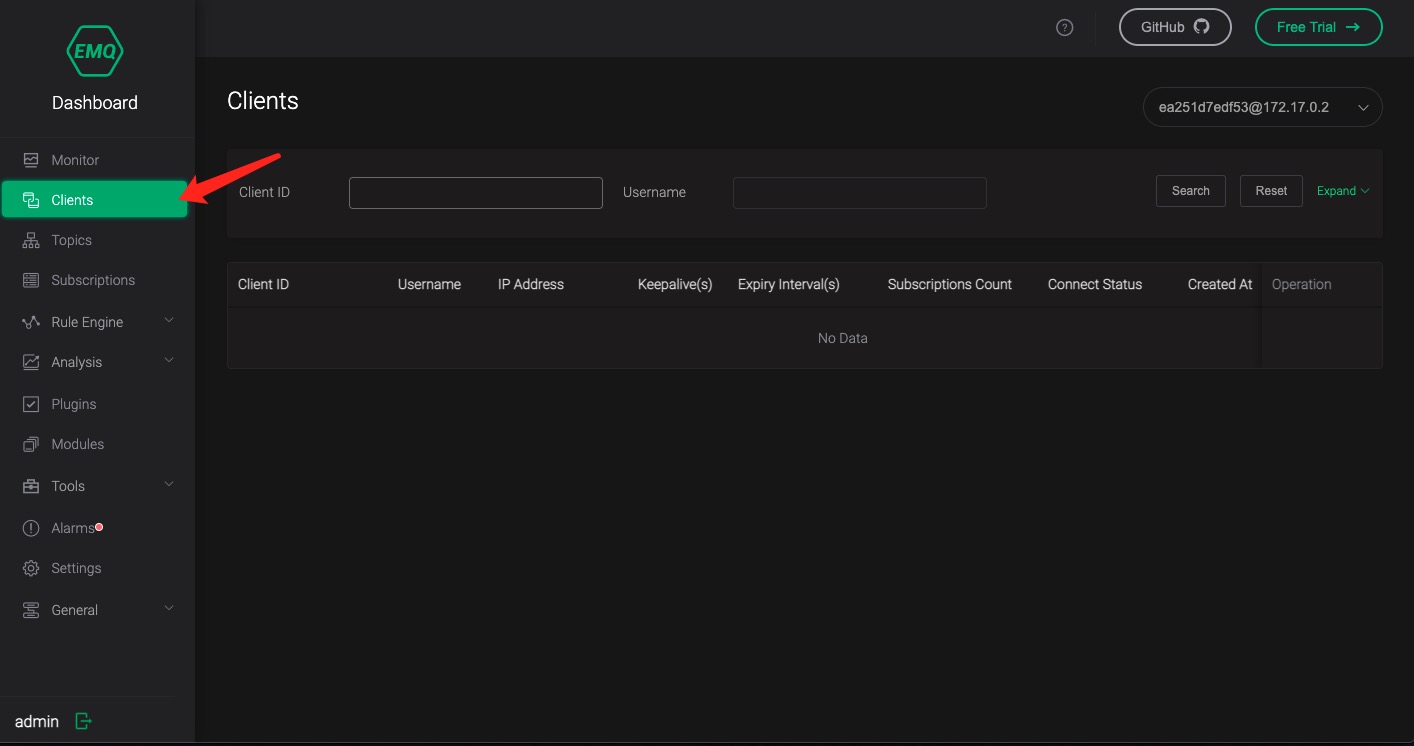Click the Plugins checkbox icon
The height and width of the screenshot is (746, 1414).
[x=31, y=404]
